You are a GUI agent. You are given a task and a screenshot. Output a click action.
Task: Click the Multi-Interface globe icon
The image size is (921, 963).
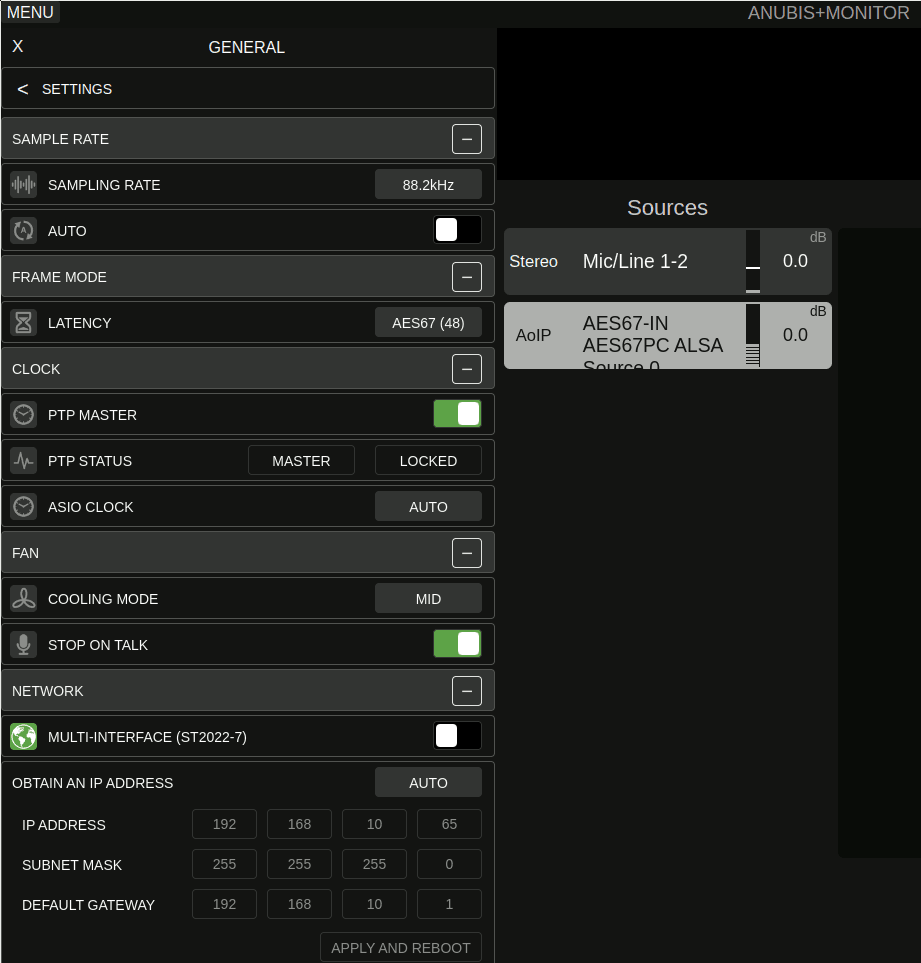click(23, 737)
